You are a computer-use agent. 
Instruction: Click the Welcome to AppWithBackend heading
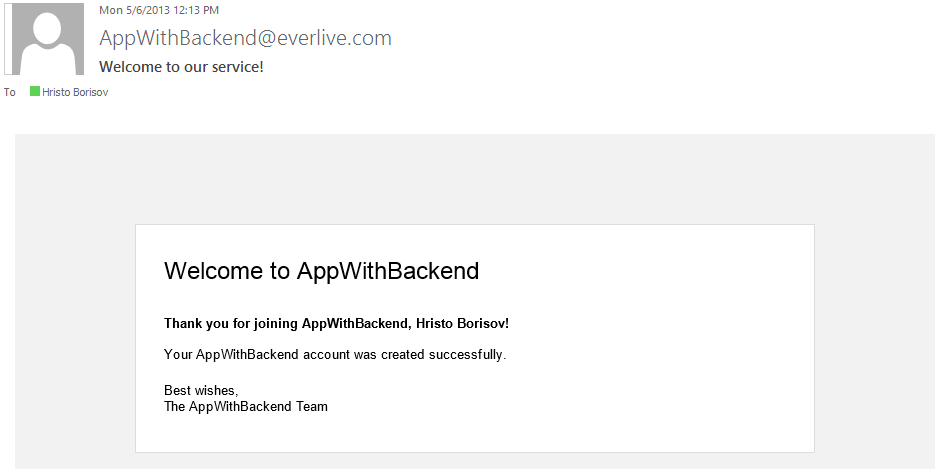tap(321, 271)
